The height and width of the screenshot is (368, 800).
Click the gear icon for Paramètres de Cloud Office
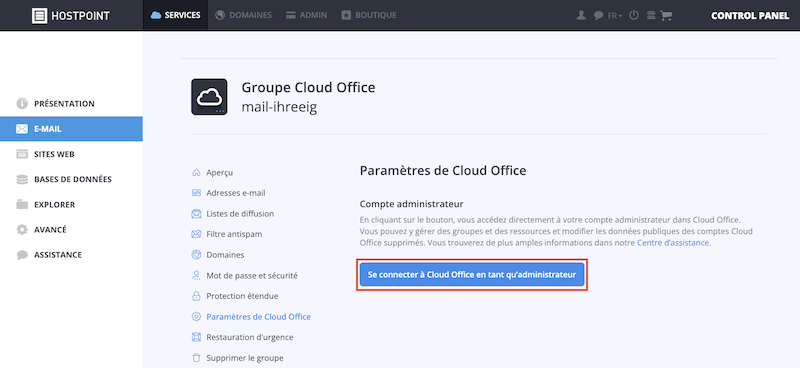pos(196,316)
